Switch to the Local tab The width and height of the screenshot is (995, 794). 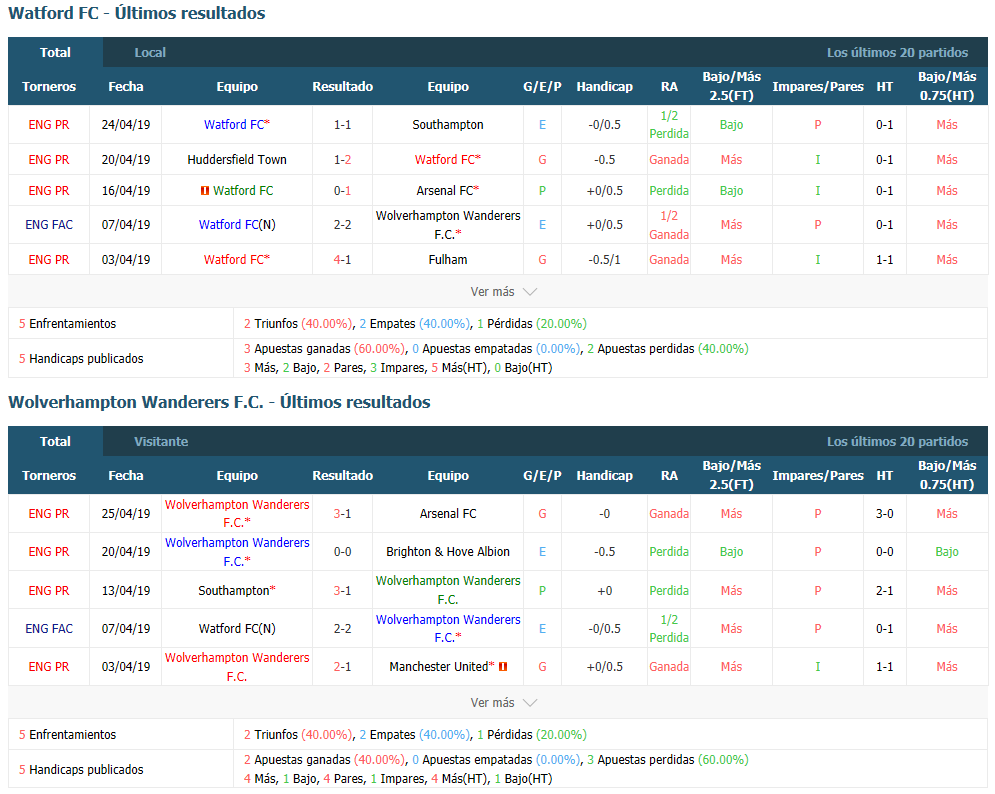click(150, 53)
